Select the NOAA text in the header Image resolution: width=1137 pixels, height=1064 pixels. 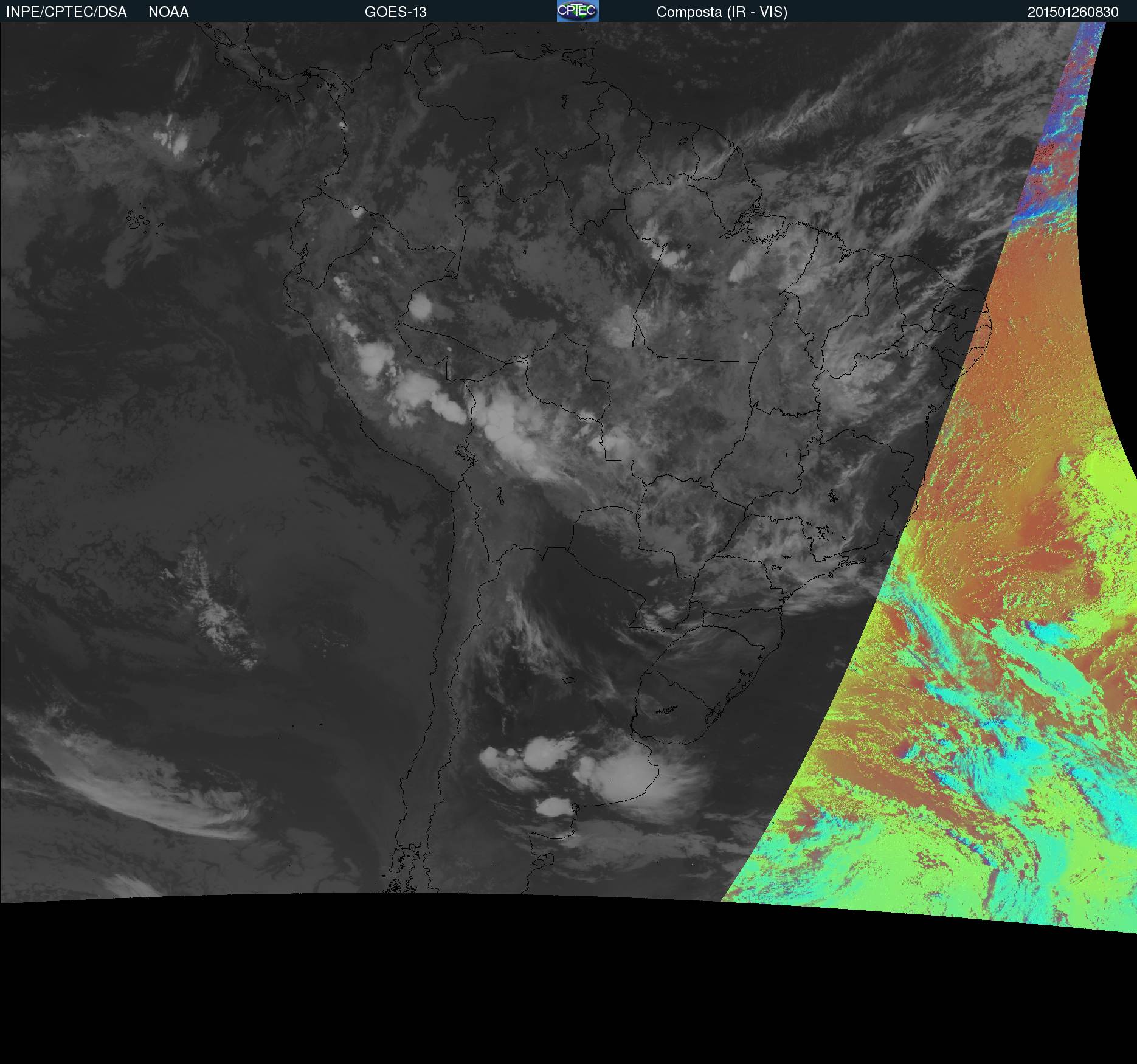click(168, 12)
